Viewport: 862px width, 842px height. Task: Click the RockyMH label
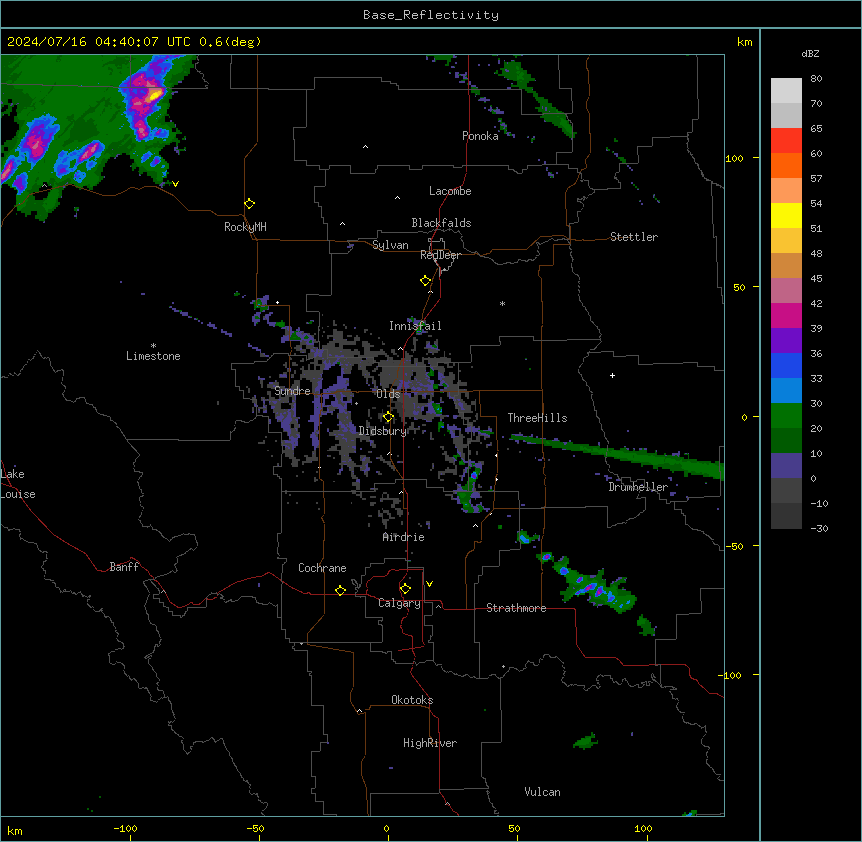[x=245, y=227]
